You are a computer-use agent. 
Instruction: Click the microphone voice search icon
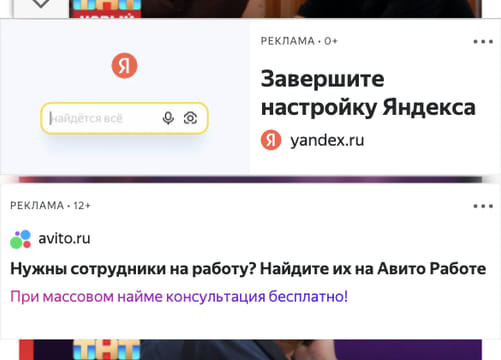(x=168, y=118)
